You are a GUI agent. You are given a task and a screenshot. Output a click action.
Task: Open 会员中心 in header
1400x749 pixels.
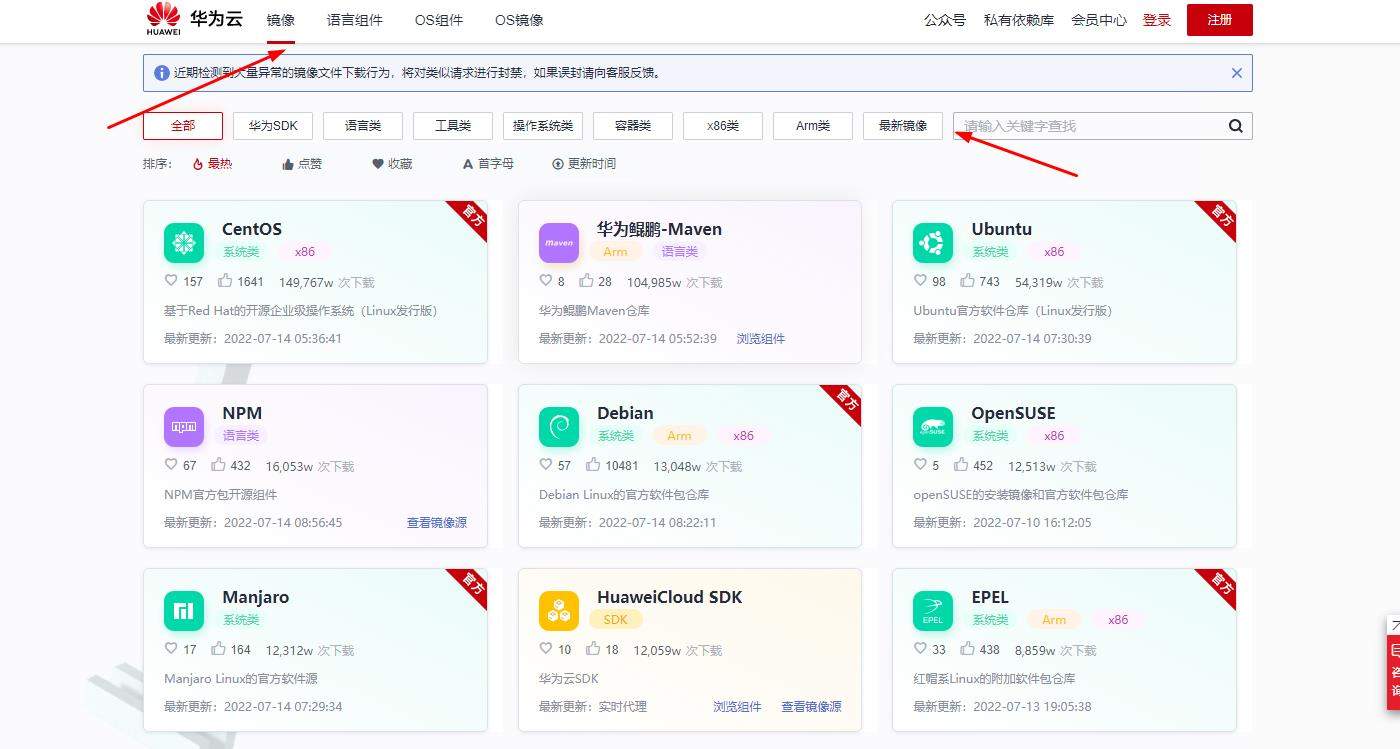(x=1099, y=20)
